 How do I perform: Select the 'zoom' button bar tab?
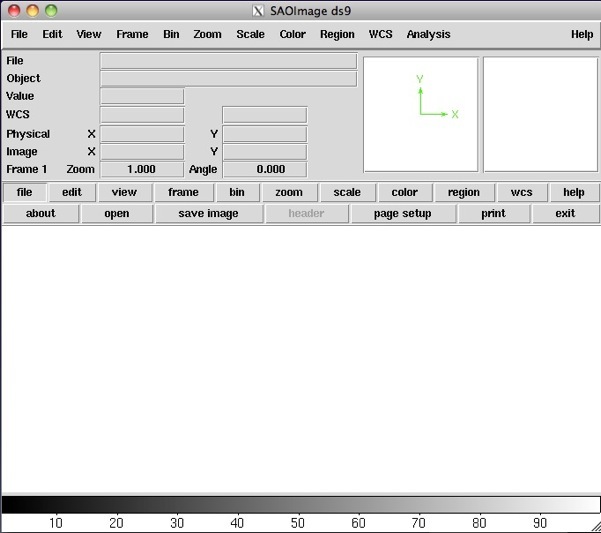pos(289,192)
